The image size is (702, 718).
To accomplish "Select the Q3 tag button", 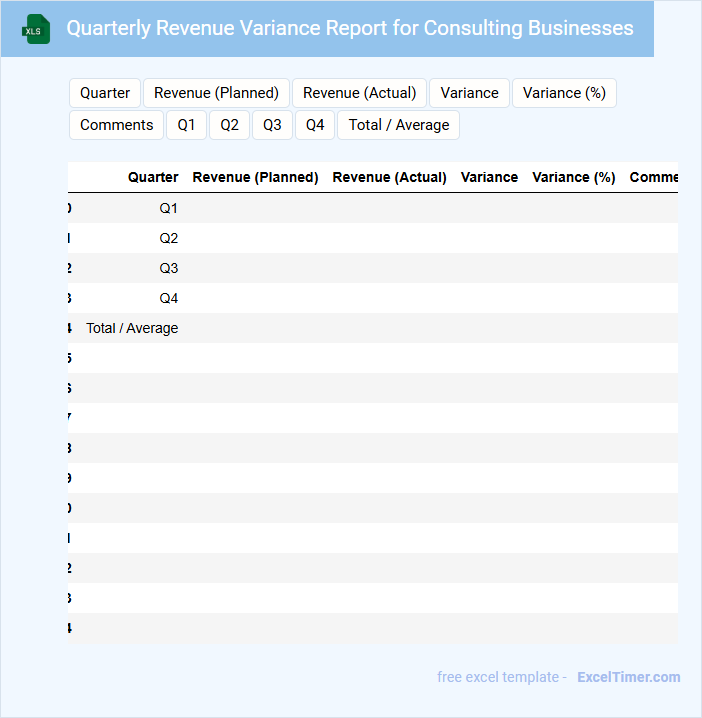I will [x=272, y=125].
